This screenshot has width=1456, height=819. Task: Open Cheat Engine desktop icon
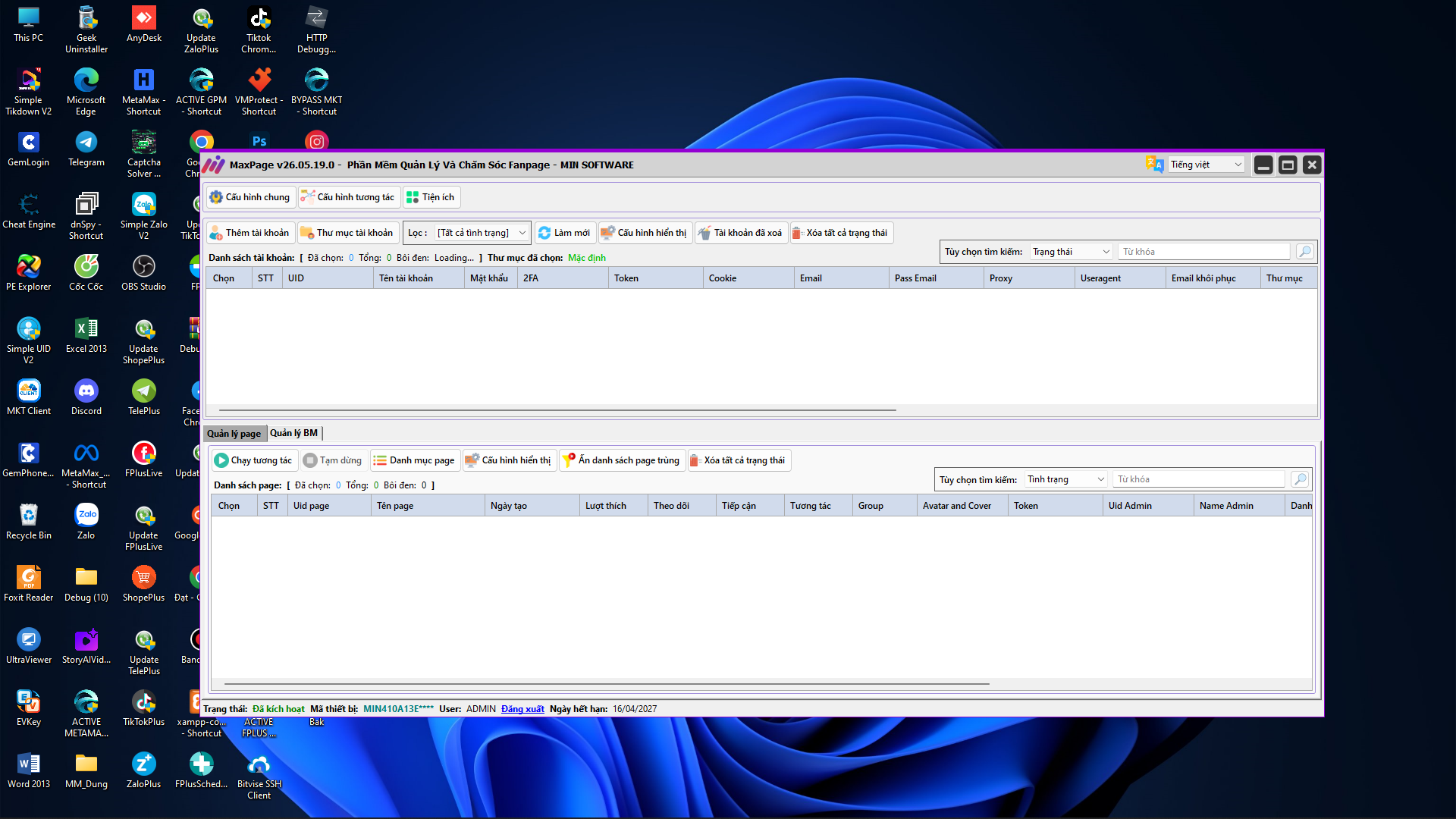(x=29, y=212)
